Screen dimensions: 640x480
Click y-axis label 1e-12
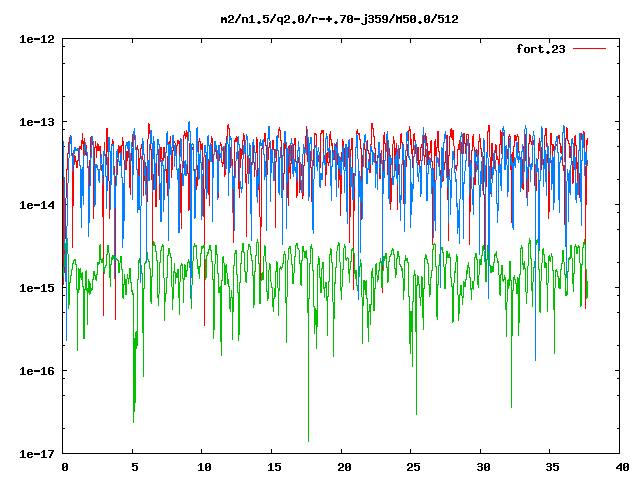(37, 39)
